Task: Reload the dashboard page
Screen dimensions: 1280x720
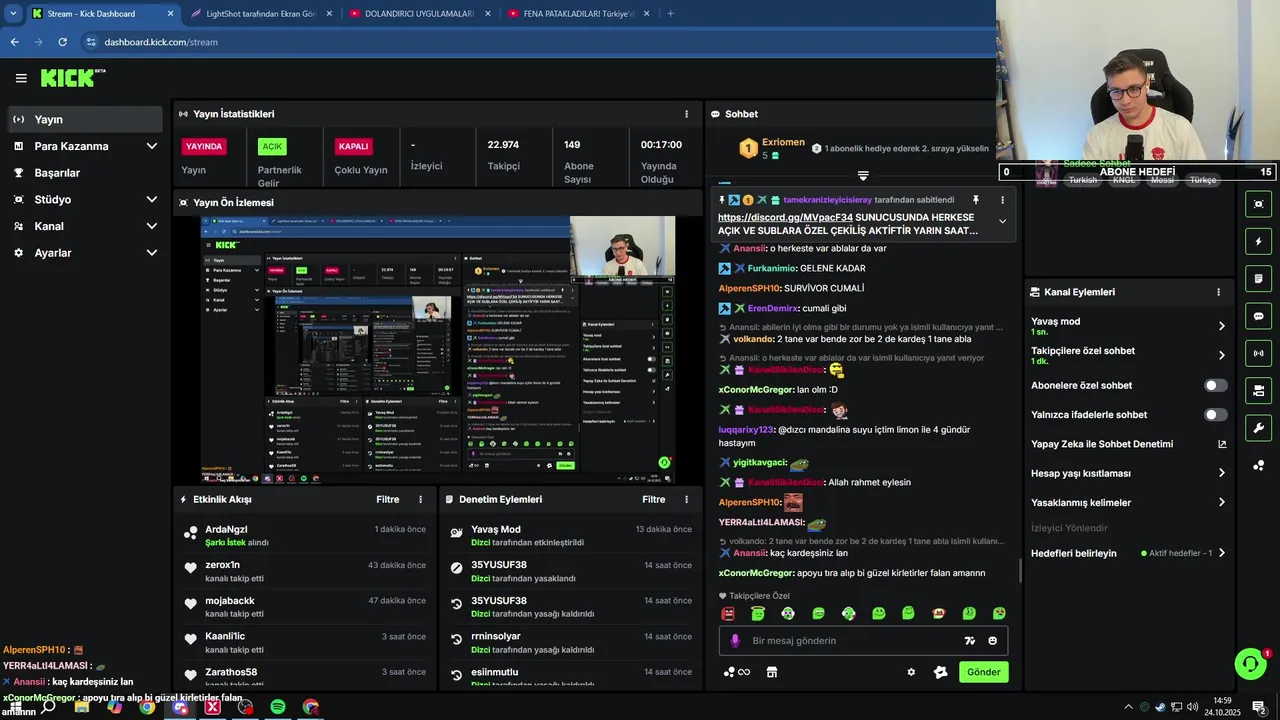Action: tap(62, 42)
